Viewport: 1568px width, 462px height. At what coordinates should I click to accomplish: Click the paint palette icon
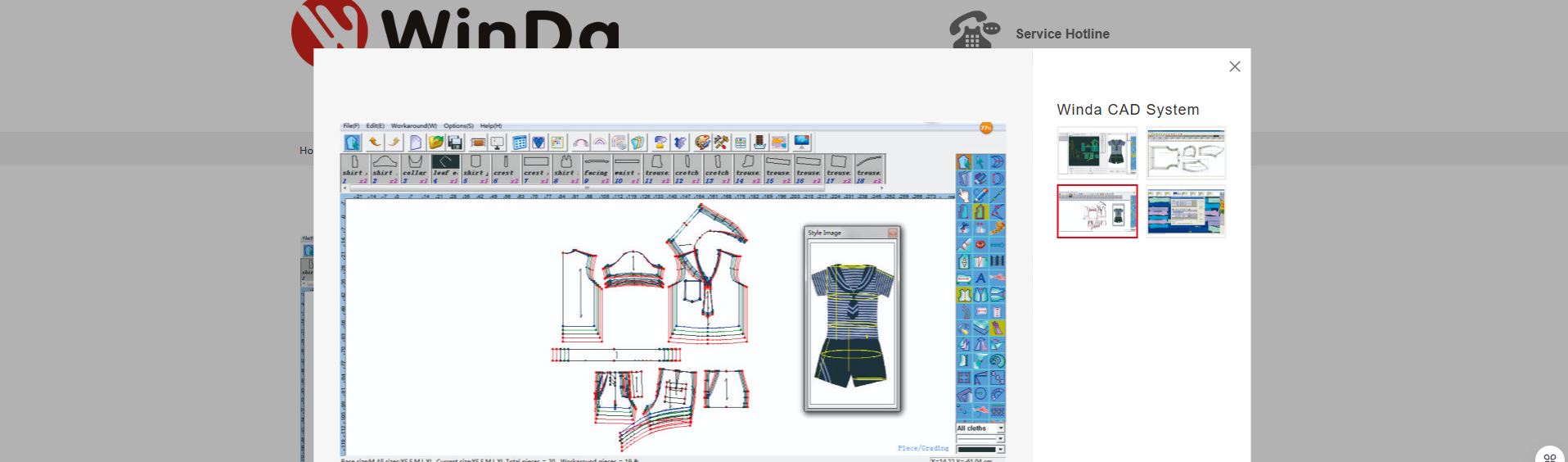702,143
